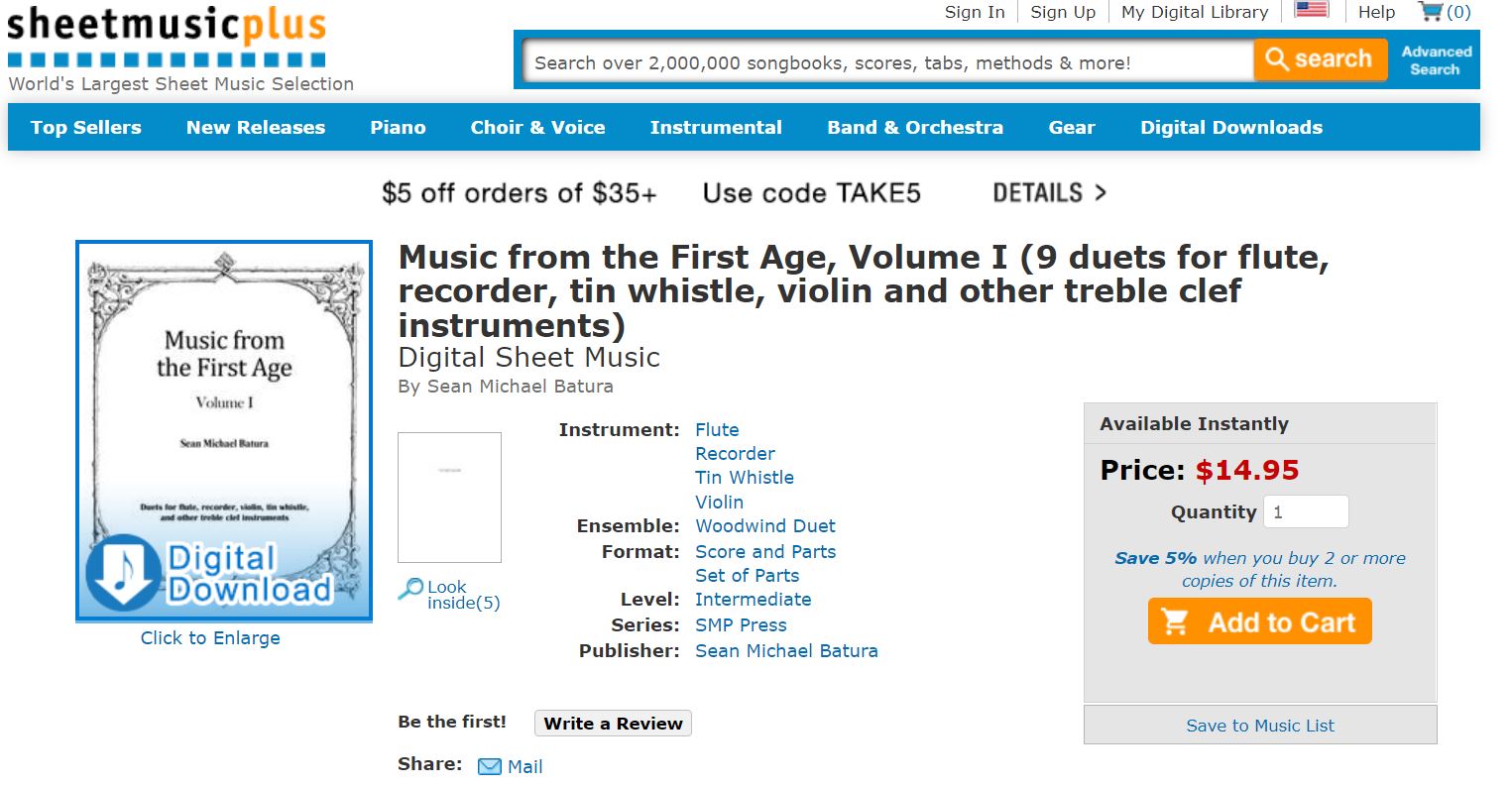Image resolution: width=1512 pixels, height=787 pixels.
Task: Click the shopping cart icon
Action: pos(1431,12)
